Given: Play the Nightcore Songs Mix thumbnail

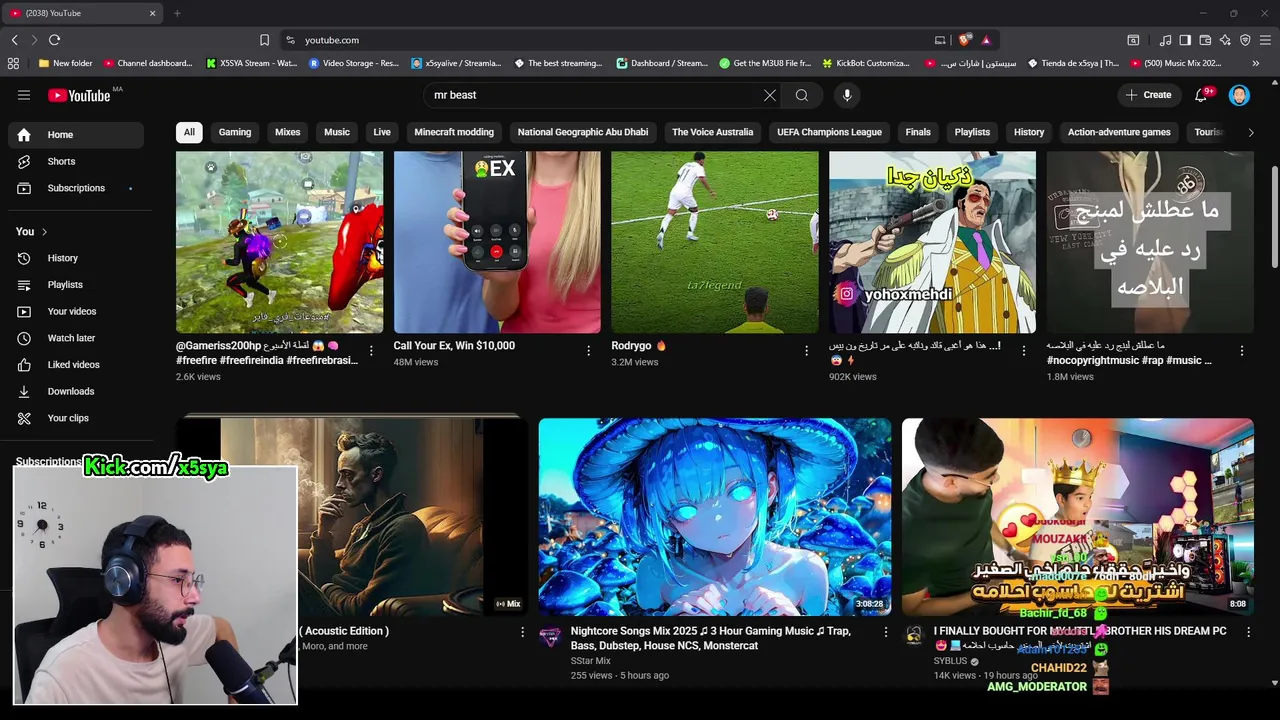Looking at the screenshot, I should click(x=714, y=516).
